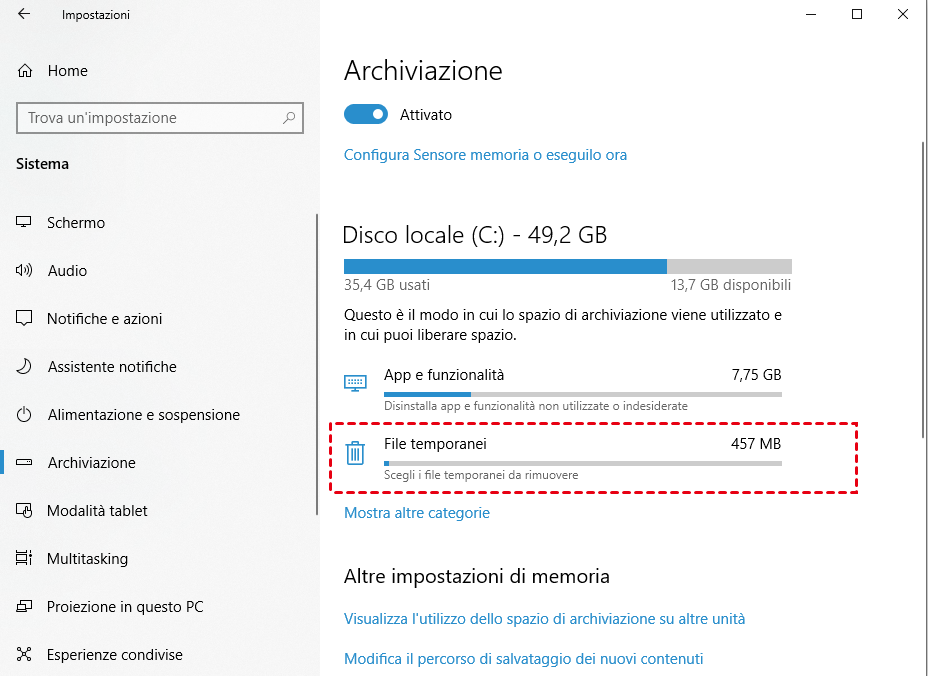Open Multitasking settings
The height and width of the screenshot is (676, 928).
click(87, 559)
